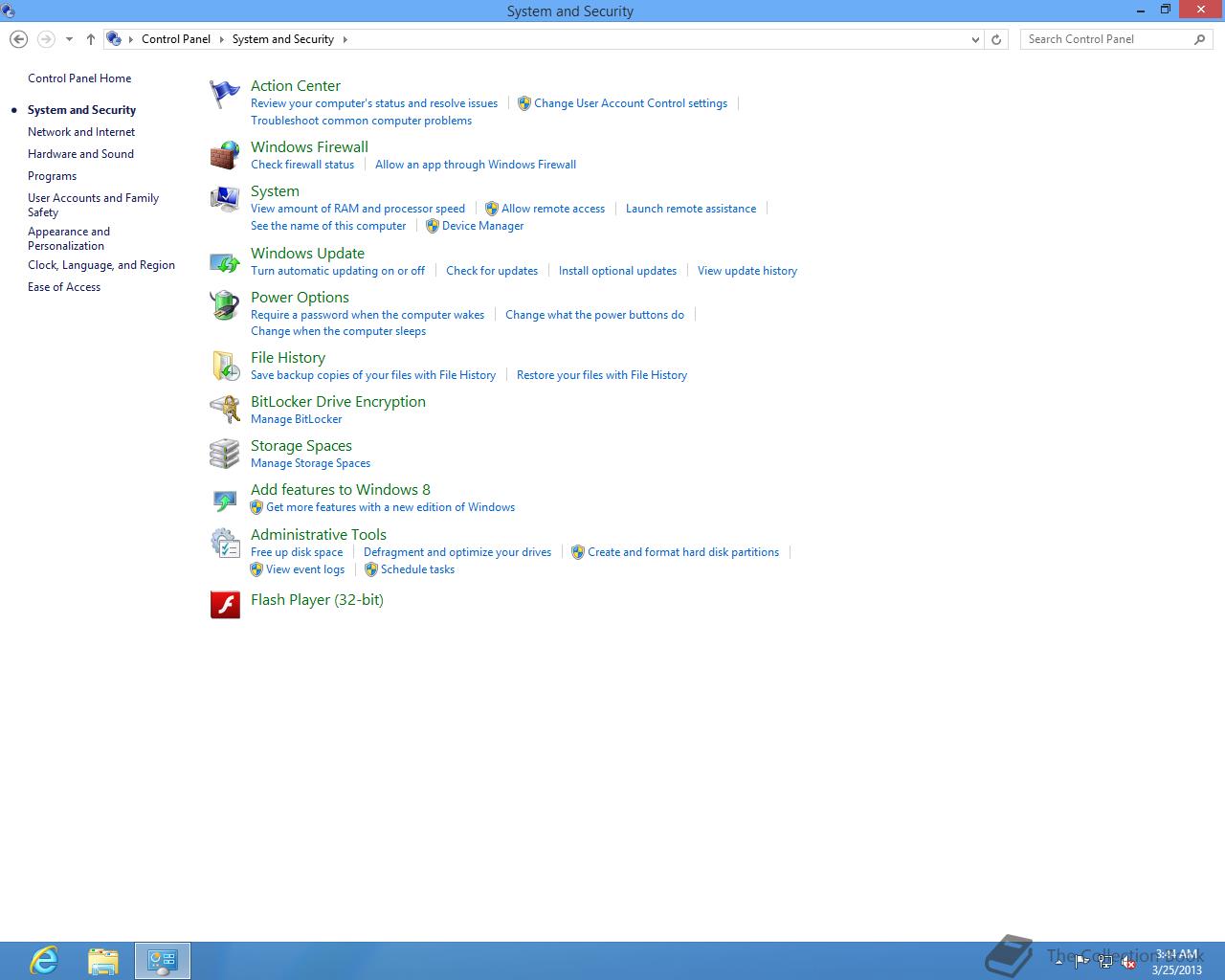Image resolution: width=1225 pixels, height=980 pixels.
Task: Click Check firewall status link
Action: 302,165
